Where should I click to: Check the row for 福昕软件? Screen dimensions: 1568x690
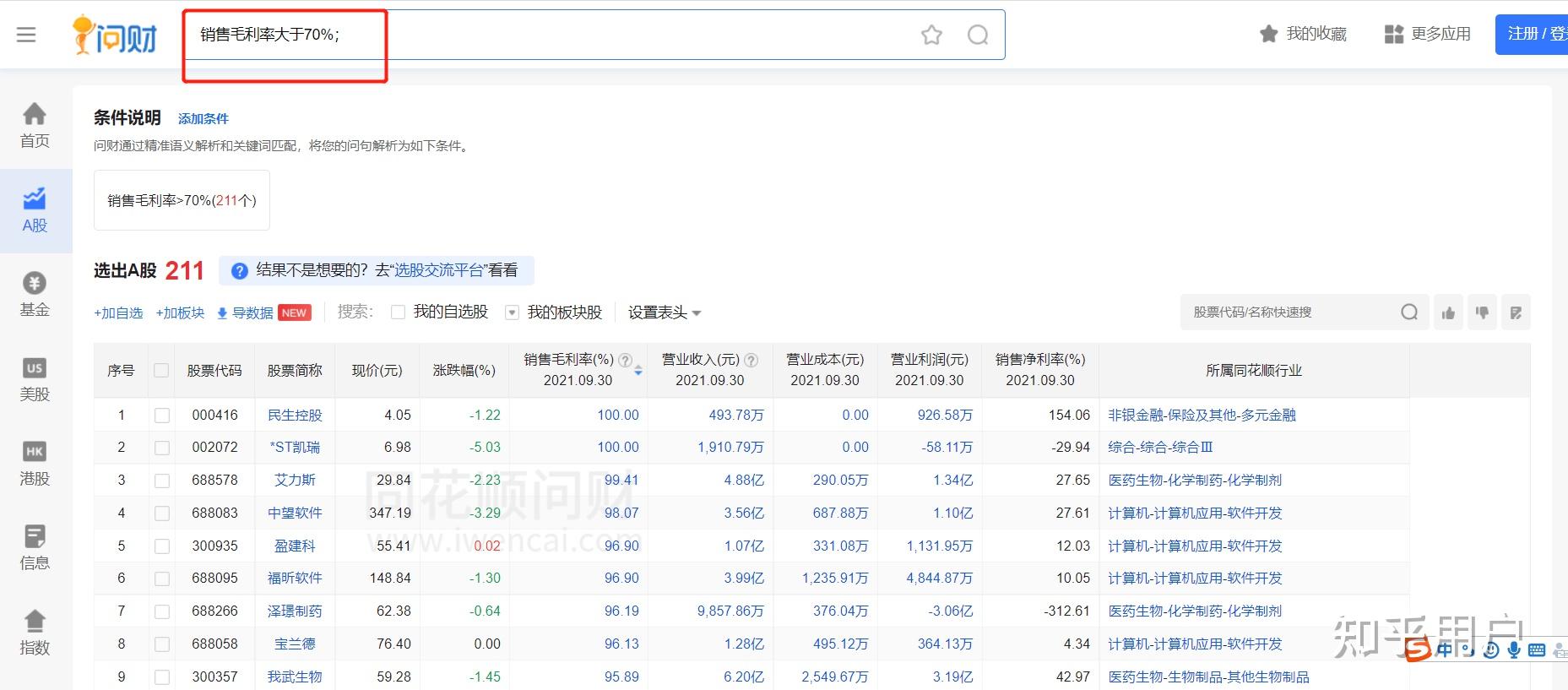(162, 579)
